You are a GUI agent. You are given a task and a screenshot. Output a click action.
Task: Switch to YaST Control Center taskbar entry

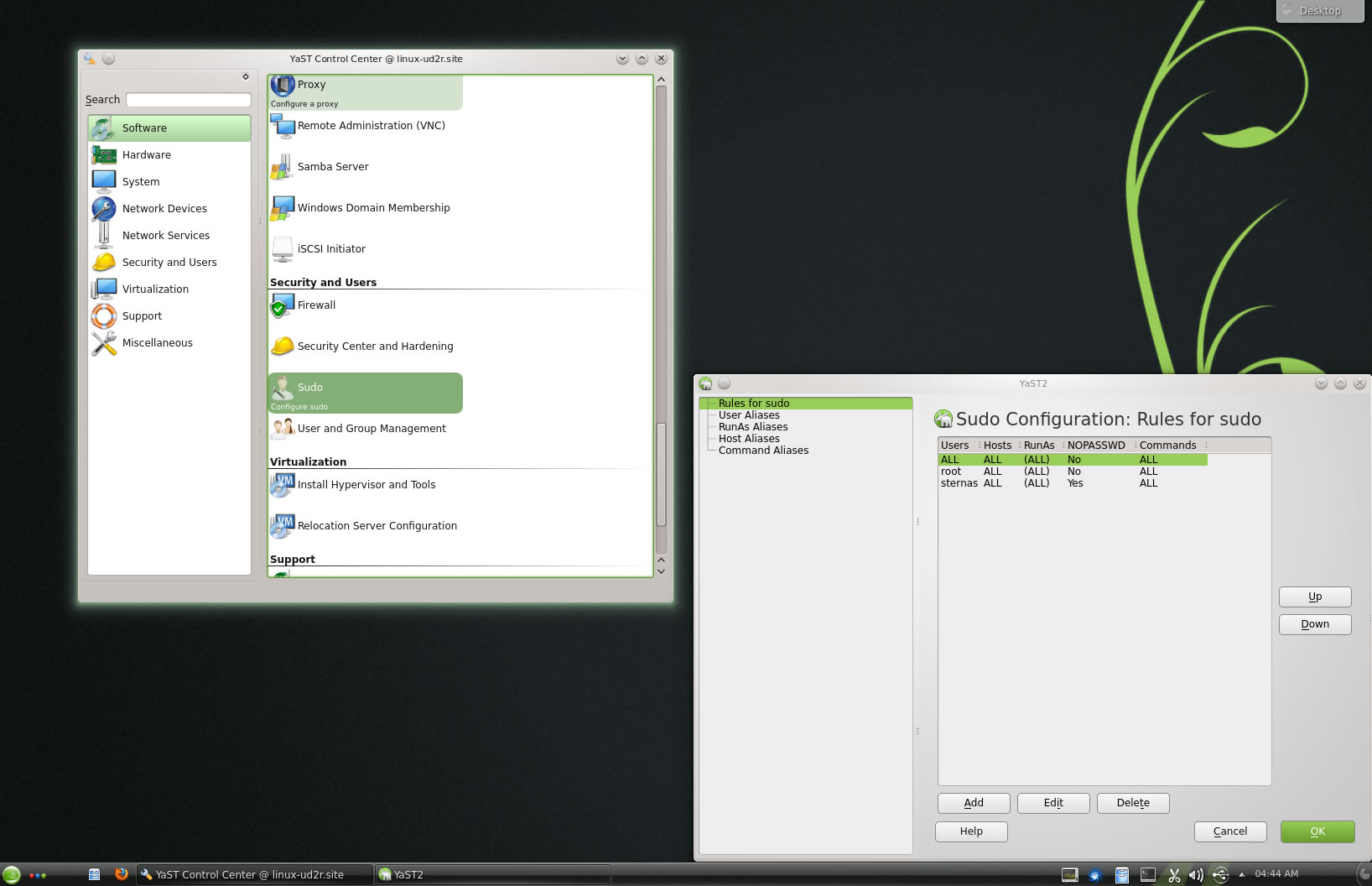(x=253, y=874)
